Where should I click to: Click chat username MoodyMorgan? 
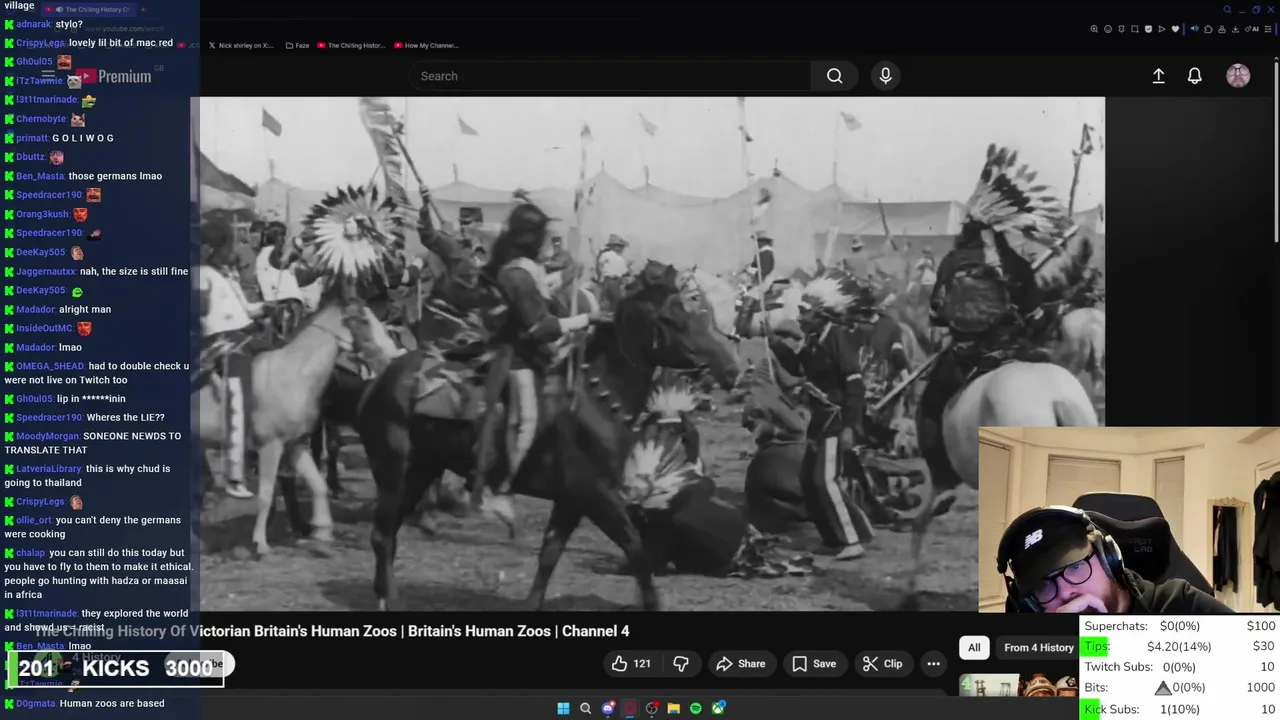(x=47, y=436)
